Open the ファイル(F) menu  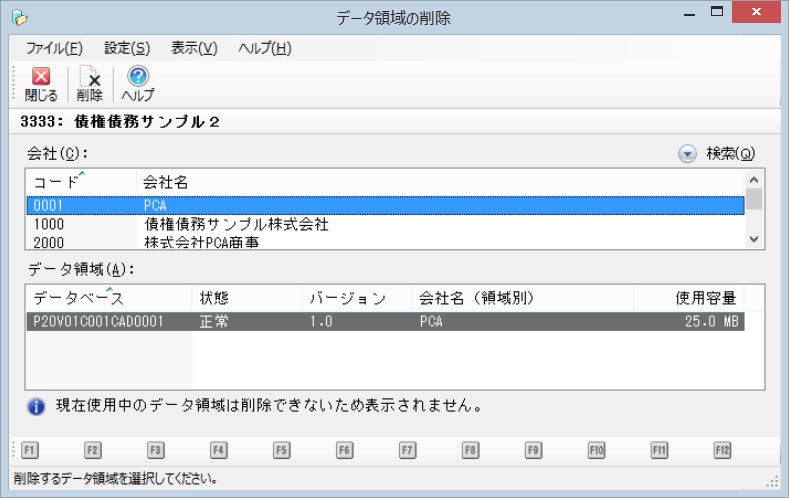[x=54, y=48]
